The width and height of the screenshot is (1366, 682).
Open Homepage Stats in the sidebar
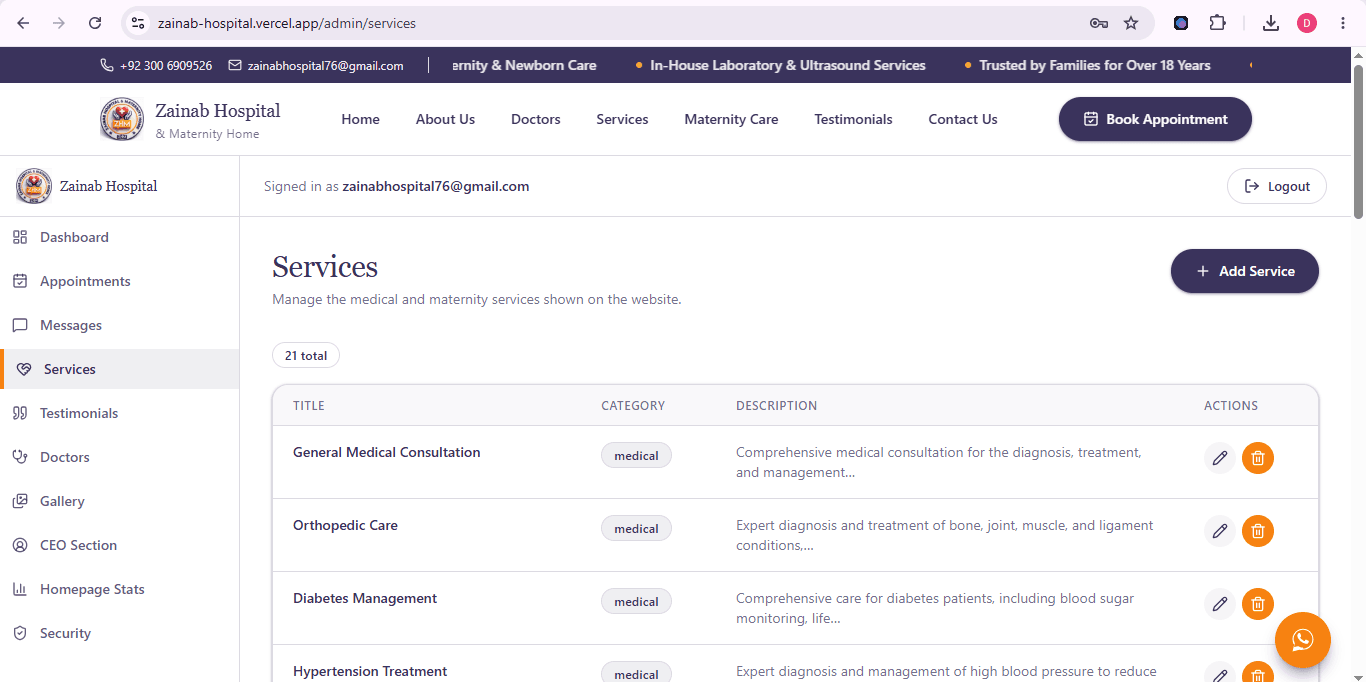click(x=120, y=589)
